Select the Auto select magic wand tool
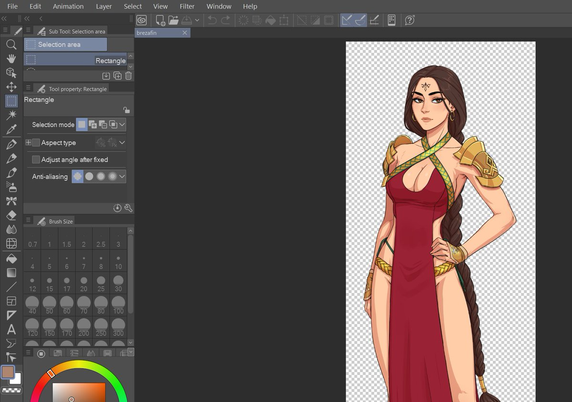 click(11, 115)
